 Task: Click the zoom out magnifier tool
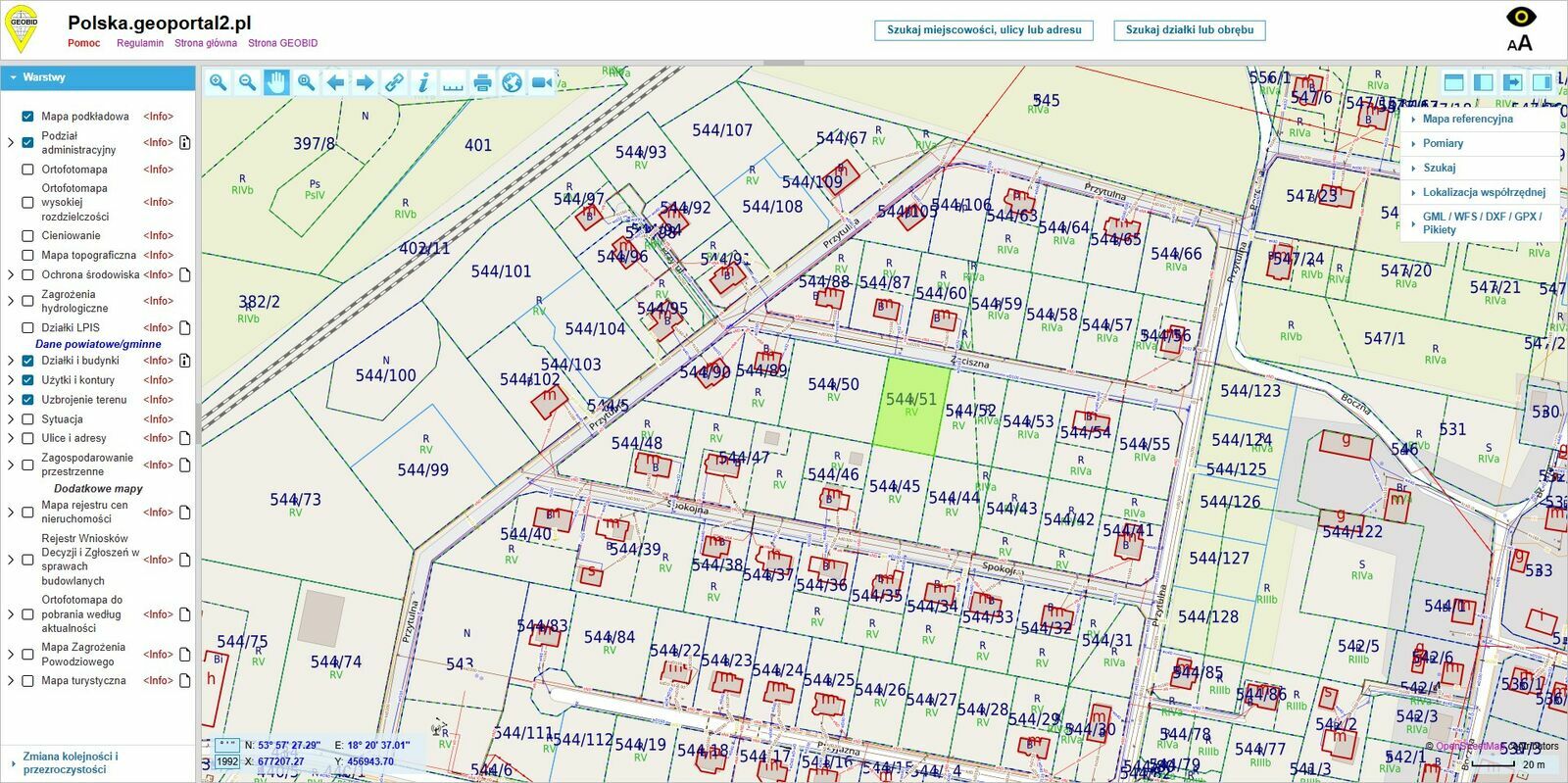tap(247, 82)
